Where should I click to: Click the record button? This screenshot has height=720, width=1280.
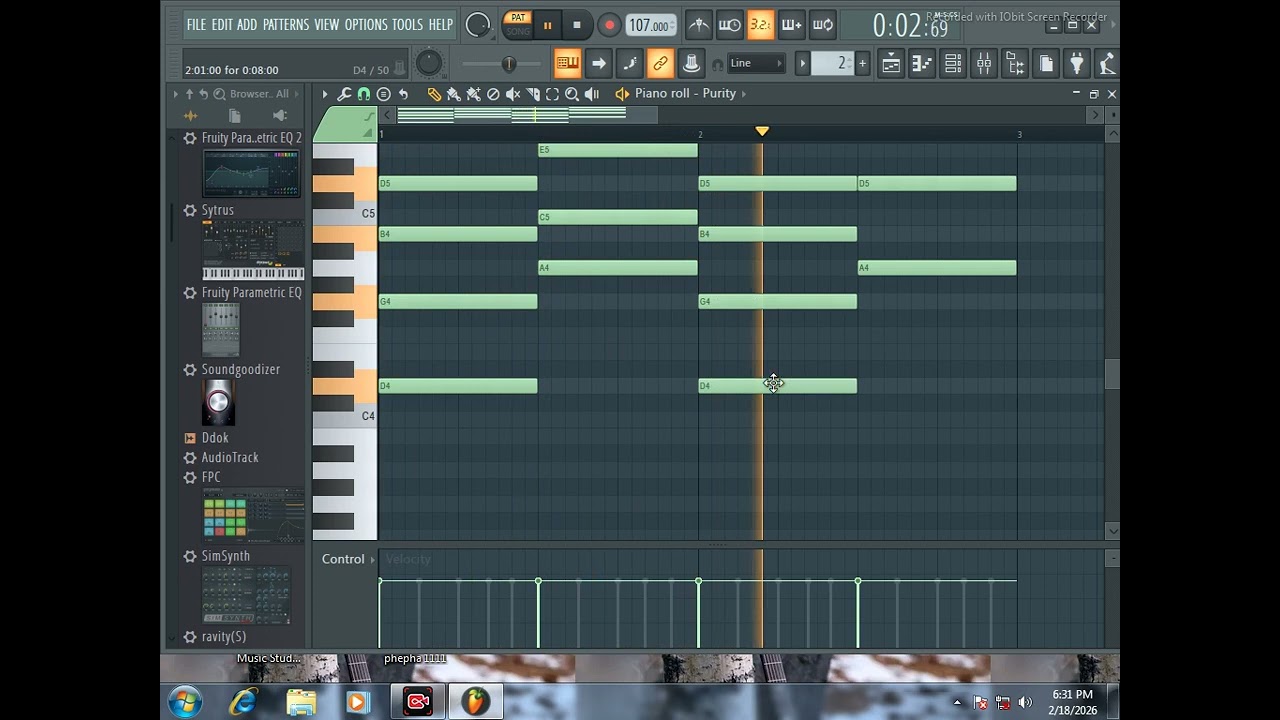(x=609, y=25)
